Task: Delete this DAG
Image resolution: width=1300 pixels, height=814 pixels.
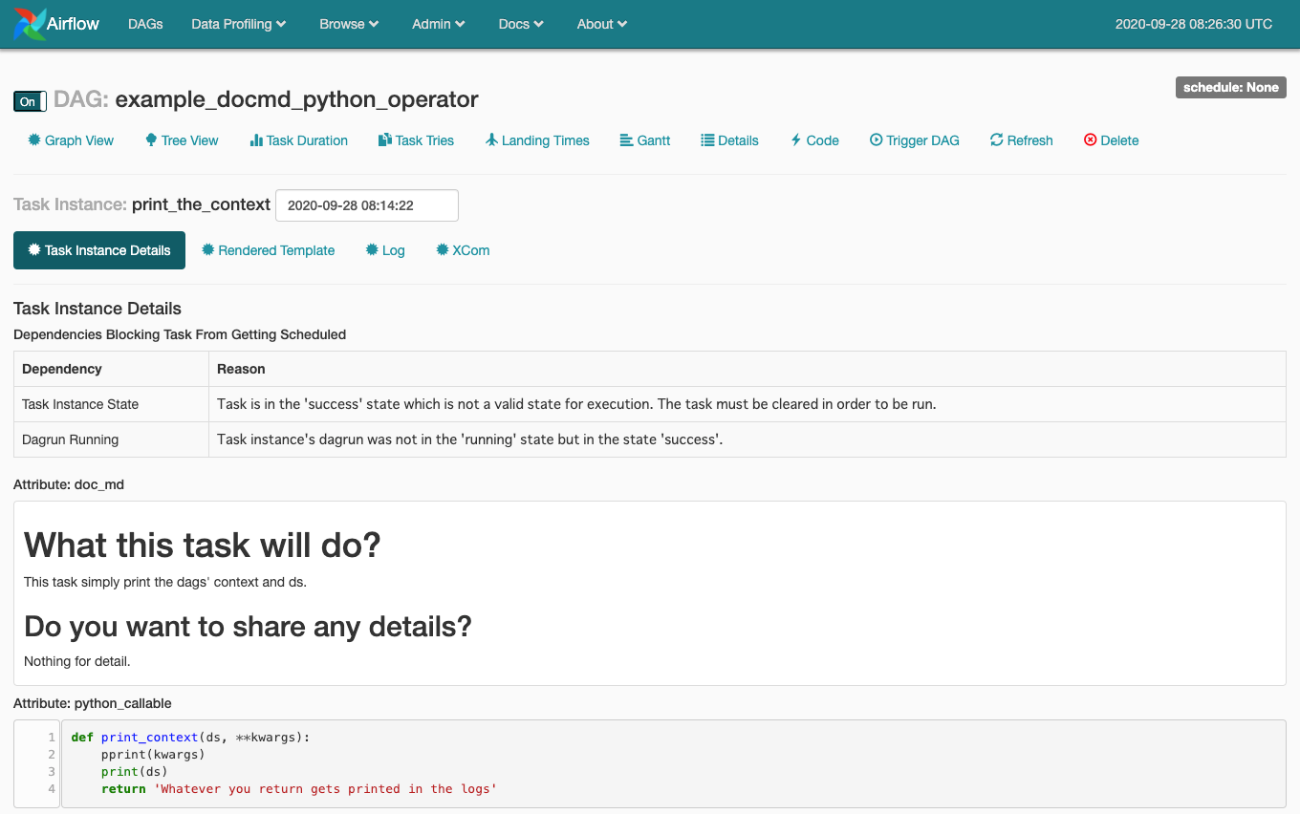Action: pos(1111,140)
